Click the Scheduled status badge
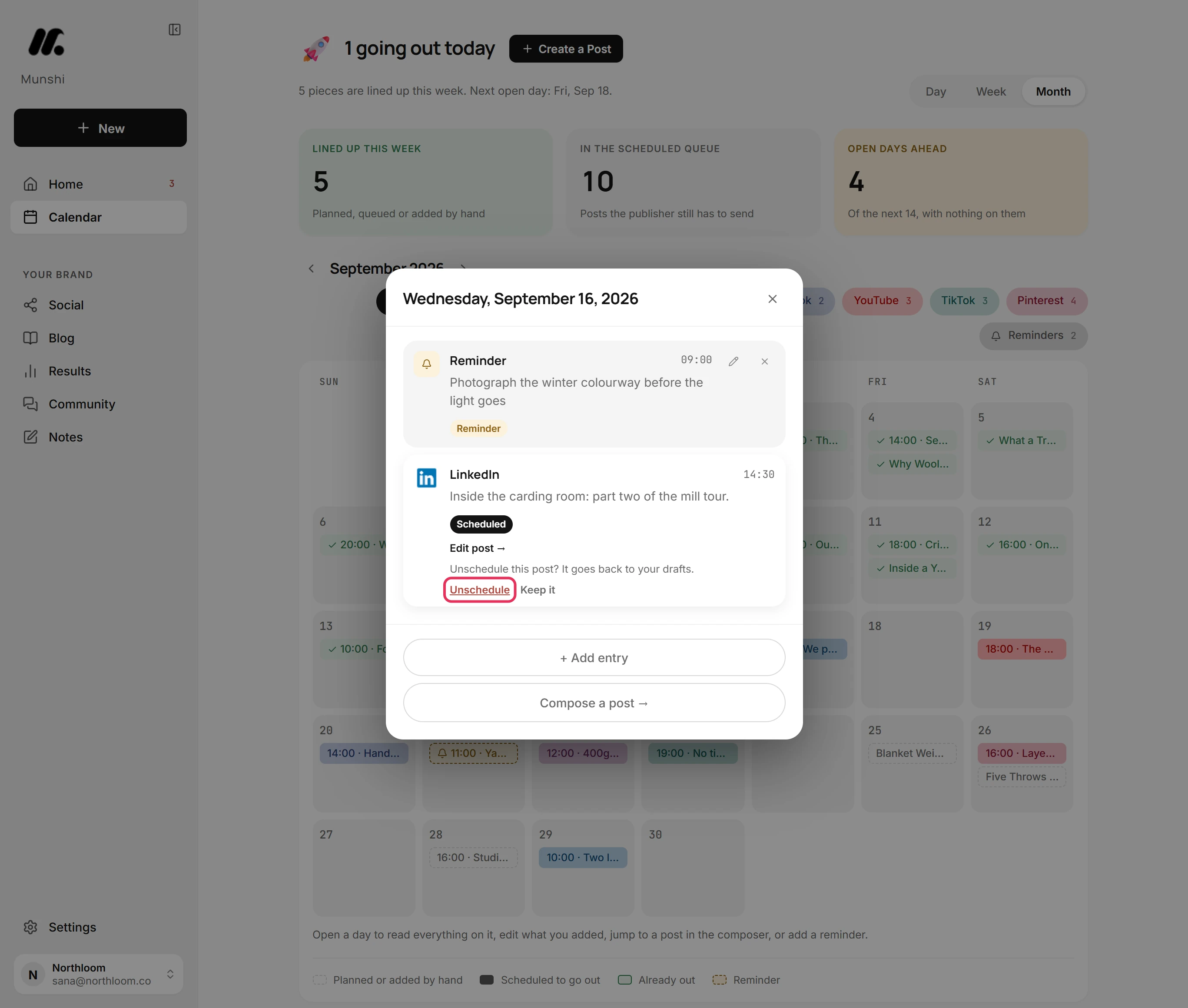This screenshot has width=1188, height=1008. click(481, 524)
